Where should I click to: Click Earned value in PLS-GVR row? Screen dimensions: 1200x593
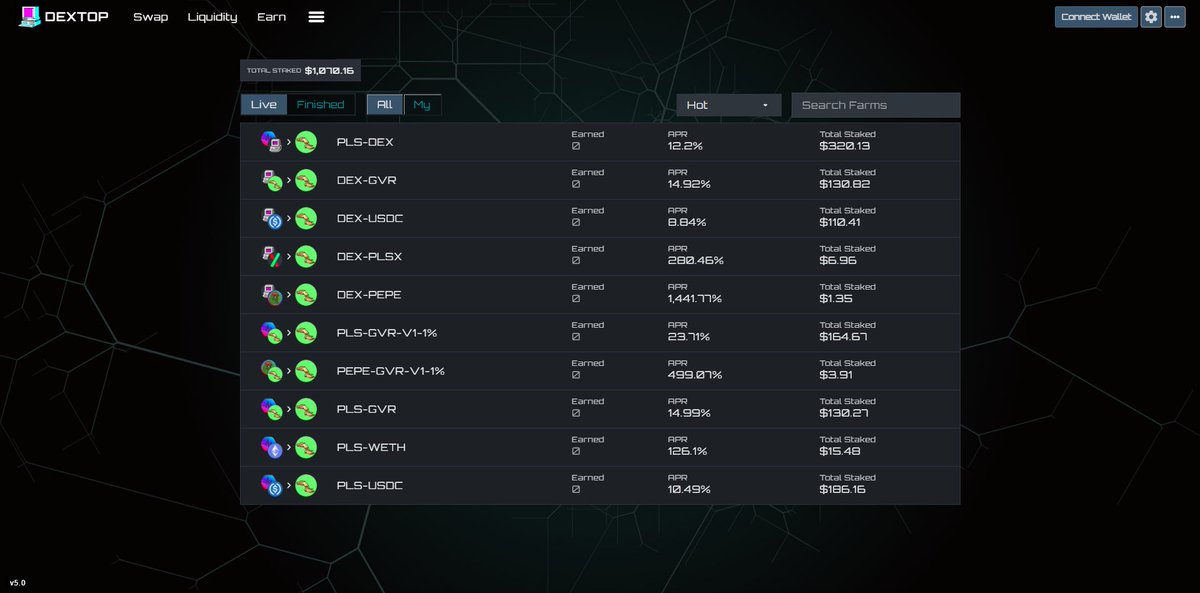(575, 414)
